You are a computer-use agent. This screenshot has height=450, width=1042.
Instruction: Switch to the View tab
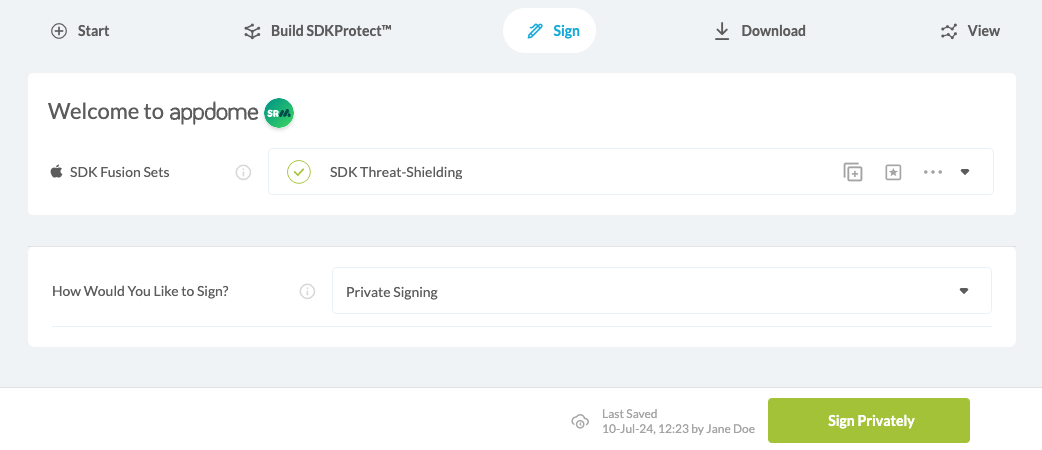tap(970, 31)
